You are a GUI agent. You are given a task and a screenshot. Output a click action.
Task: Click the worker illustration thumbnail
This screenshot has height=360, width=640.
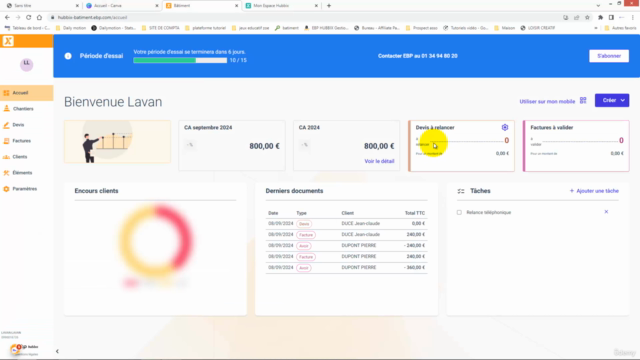point(117,142)
